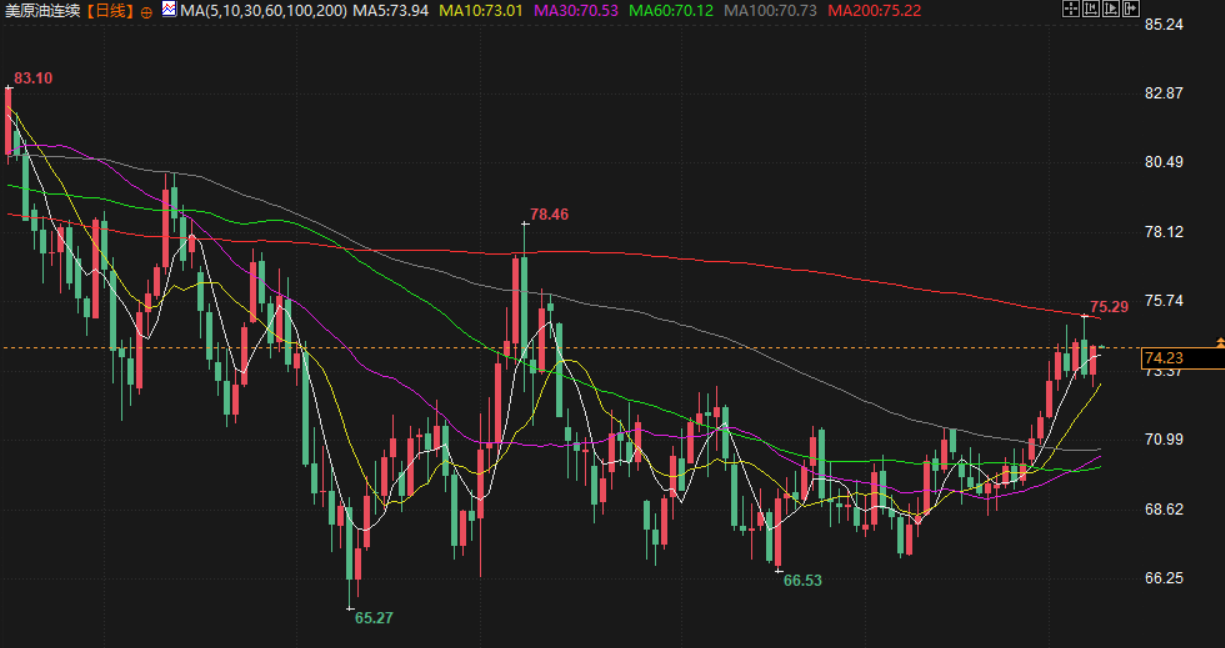Click the 82.87 price axis label

click(x=1164, y=93)
